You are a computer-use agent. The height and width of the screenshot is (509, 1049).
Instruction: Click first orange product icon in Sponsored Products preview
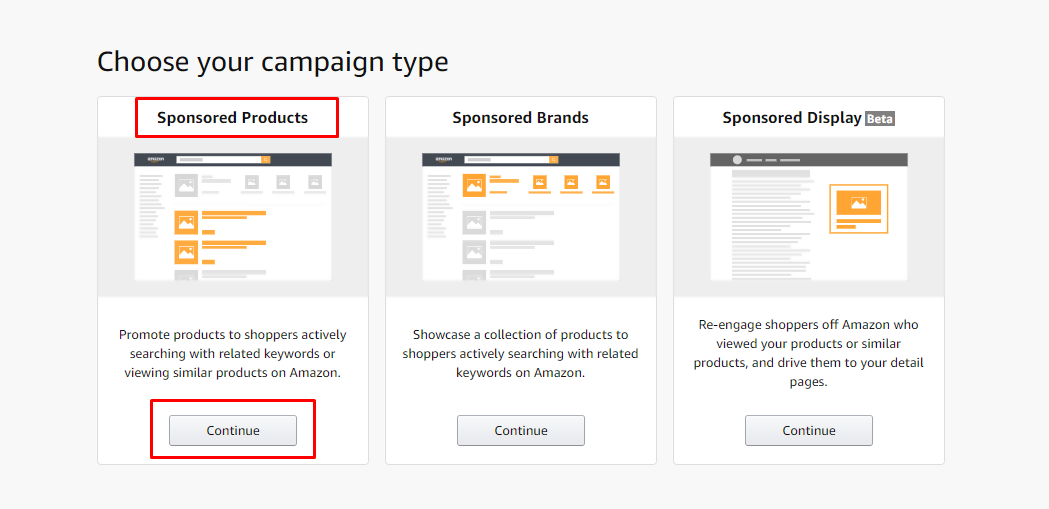click(x=186, y=223)
